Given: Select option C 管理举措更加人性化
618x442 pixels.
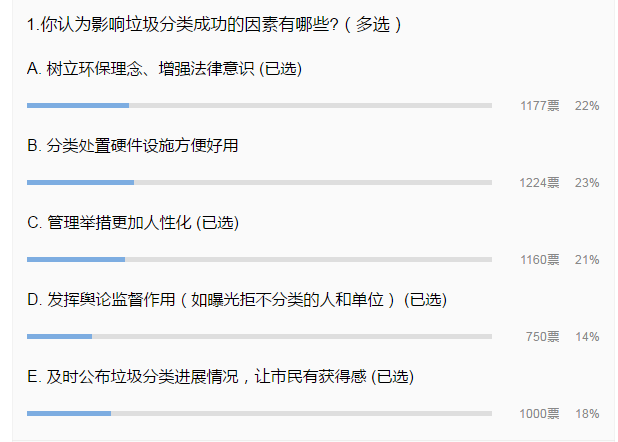Looking at the screenshot, I should (x=133, y=223).
